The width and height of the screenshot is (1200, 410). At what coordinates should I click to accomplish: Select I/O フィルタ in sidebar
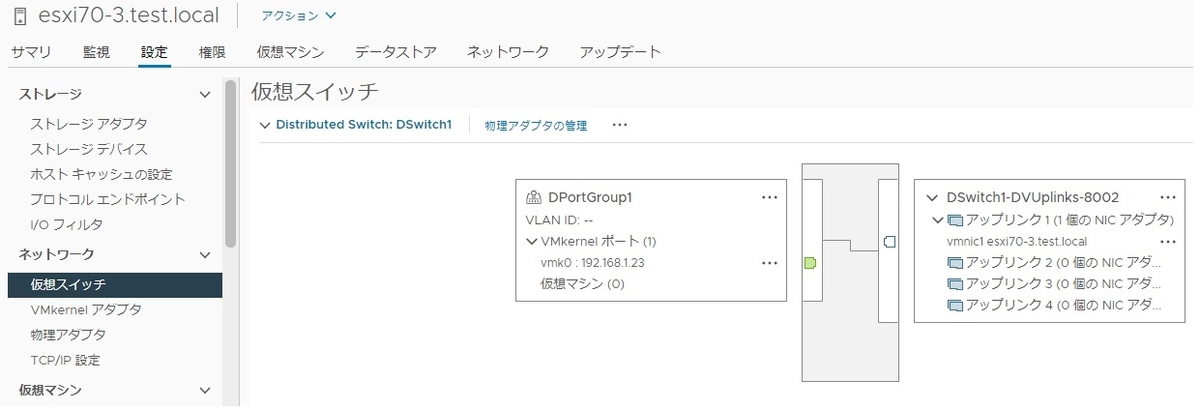[66, 224]
